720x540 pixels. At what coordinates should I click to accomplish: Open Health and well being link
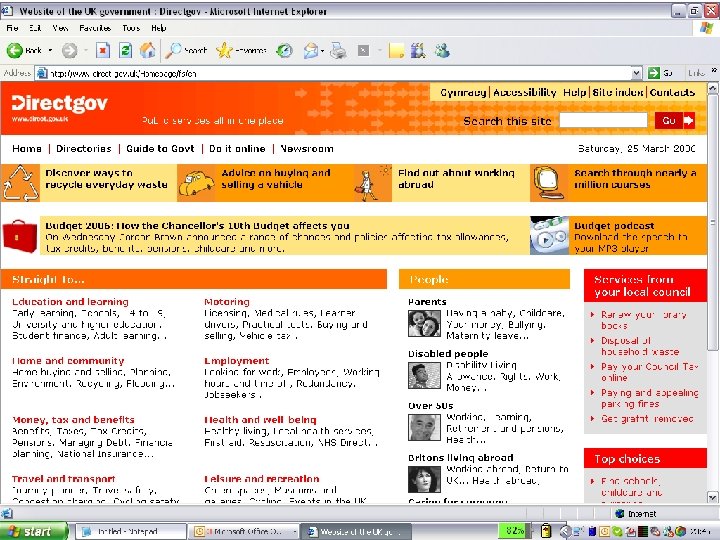pos(260,420)
